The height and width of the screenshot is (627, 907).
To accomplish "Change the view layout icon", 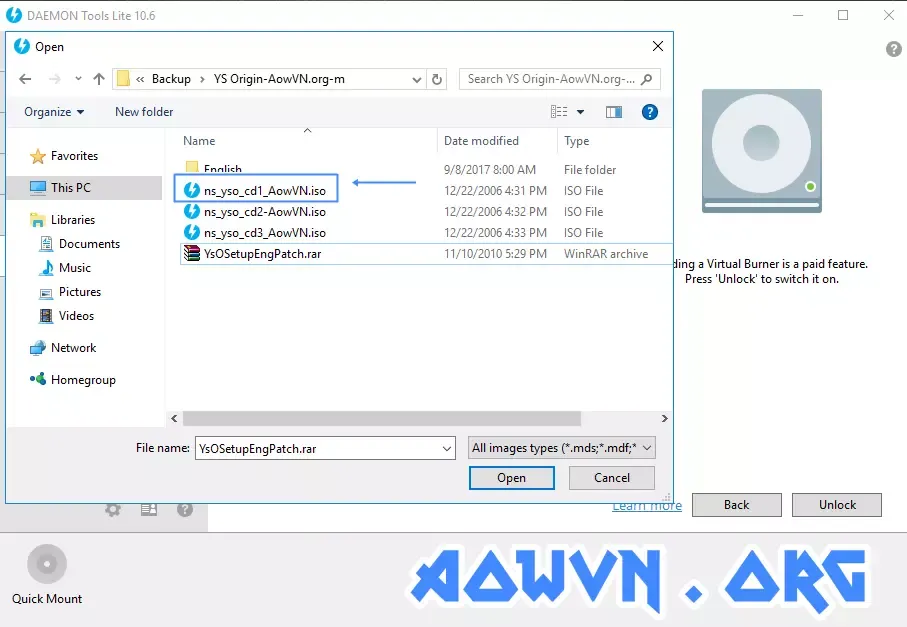I will [559, 112].
